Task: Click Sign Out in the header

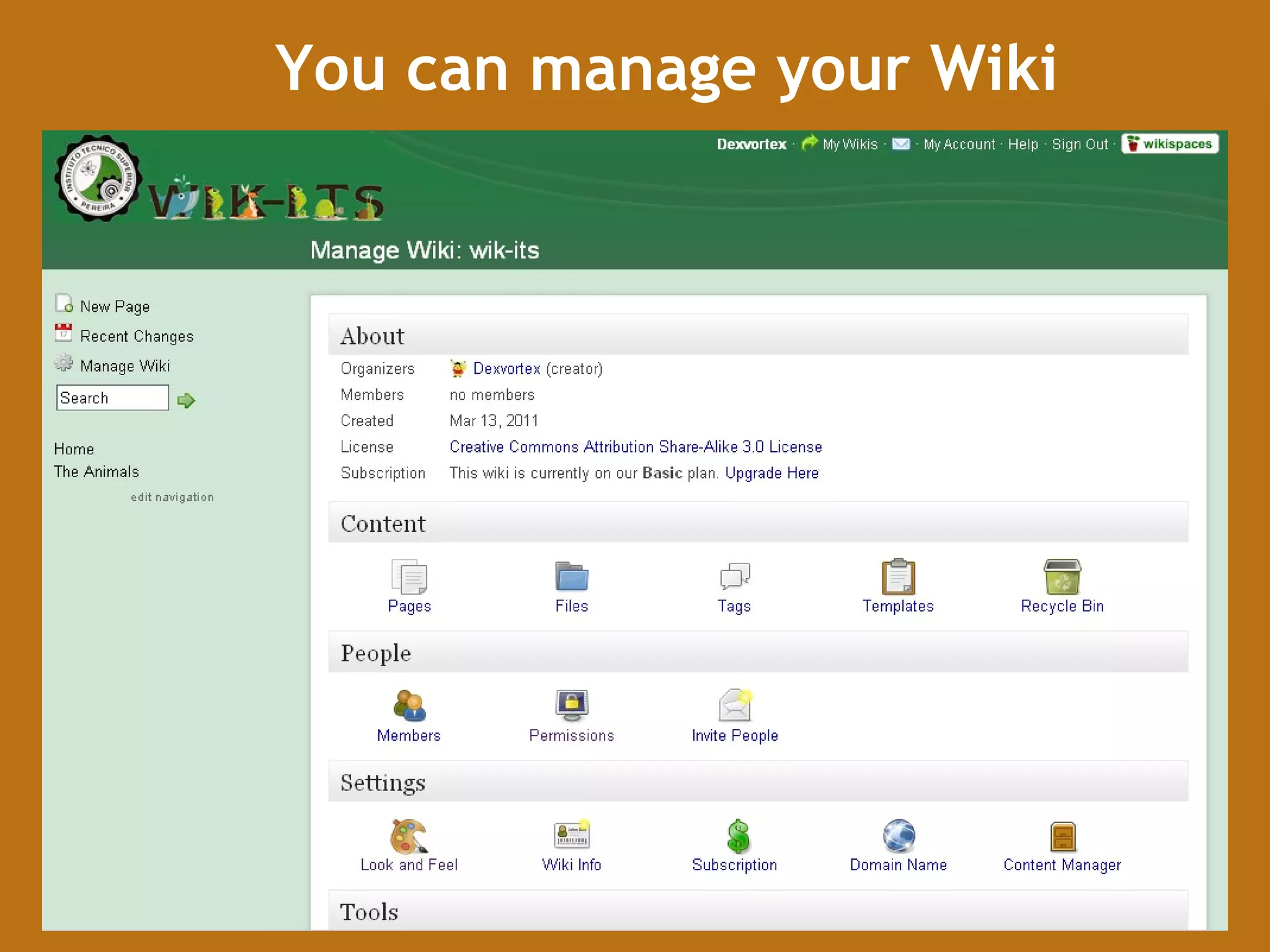Action: (x=1080, y=144)
